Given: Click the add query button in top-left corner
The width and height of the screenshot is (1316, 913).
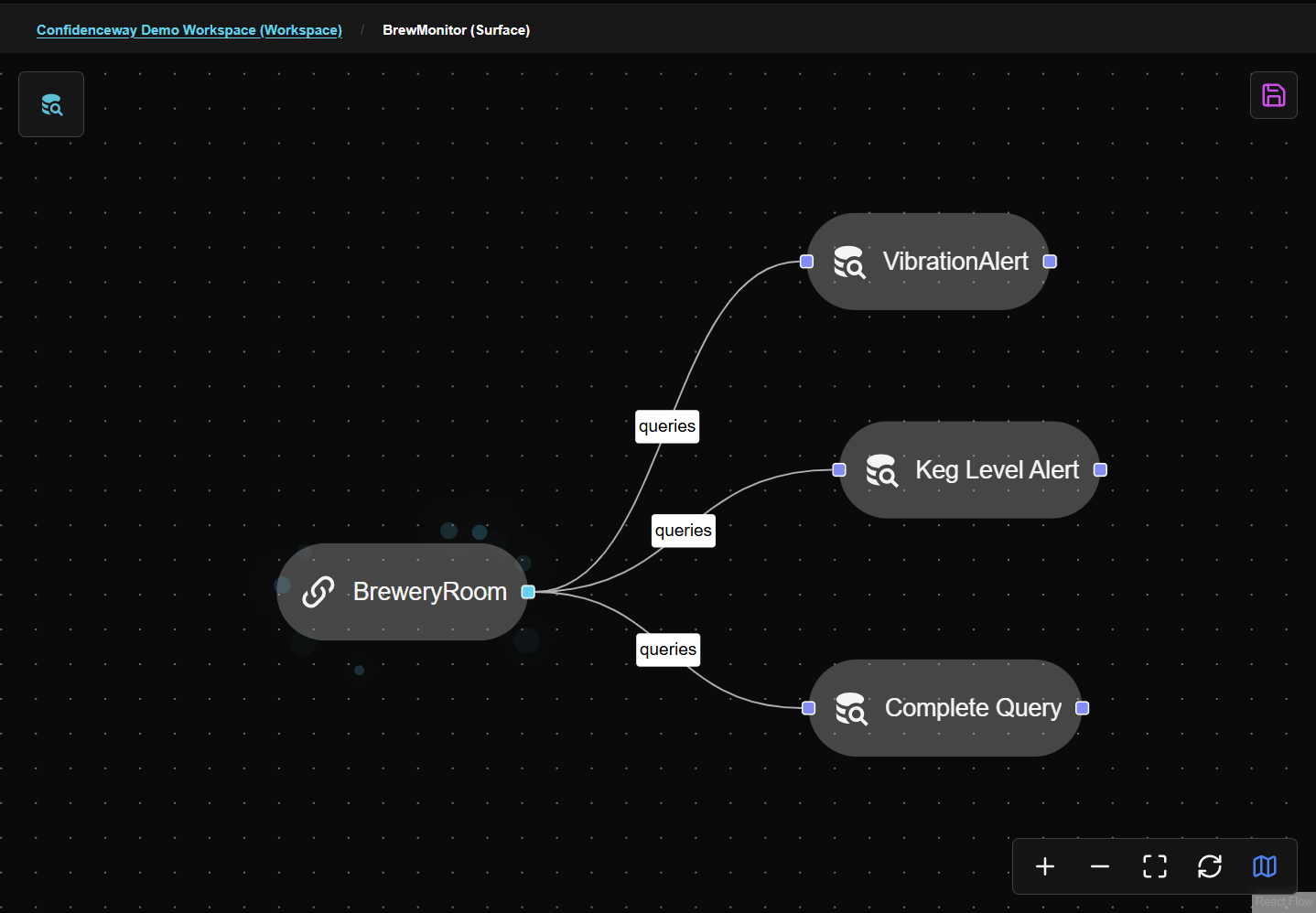Looking at the screenshot, I should [x=51, y=104].
